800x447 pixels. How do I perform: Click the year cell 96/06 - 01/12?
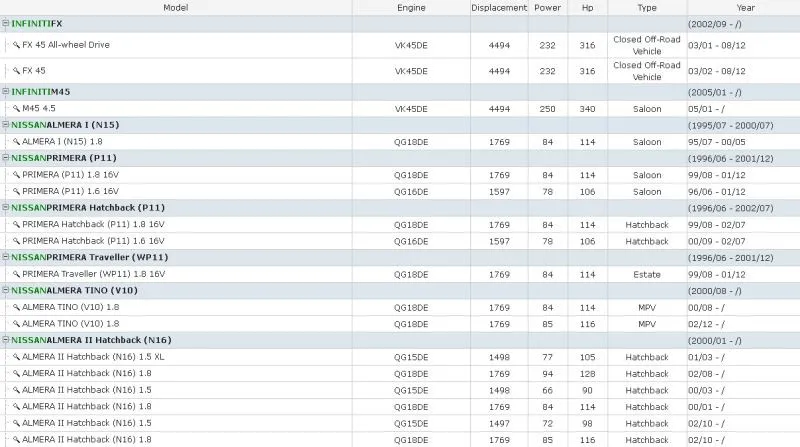click(x=716, y=192)
